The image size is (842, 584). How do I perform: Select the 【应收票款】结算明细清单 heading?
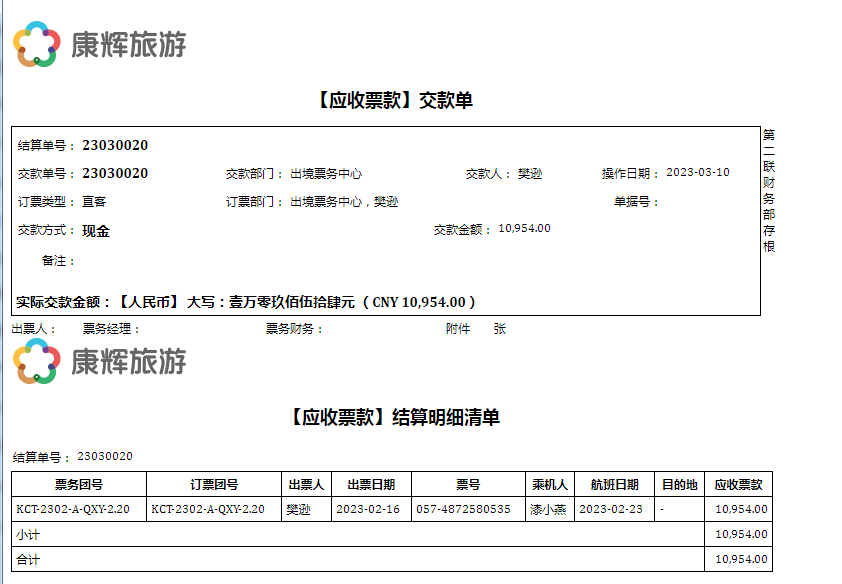click(392, 417)
